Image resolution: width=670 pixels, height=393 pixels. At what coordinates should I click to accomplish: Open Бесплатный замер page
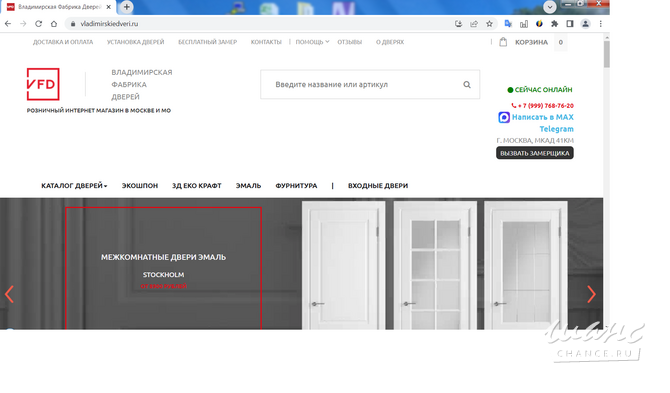[x=208, y=42]
